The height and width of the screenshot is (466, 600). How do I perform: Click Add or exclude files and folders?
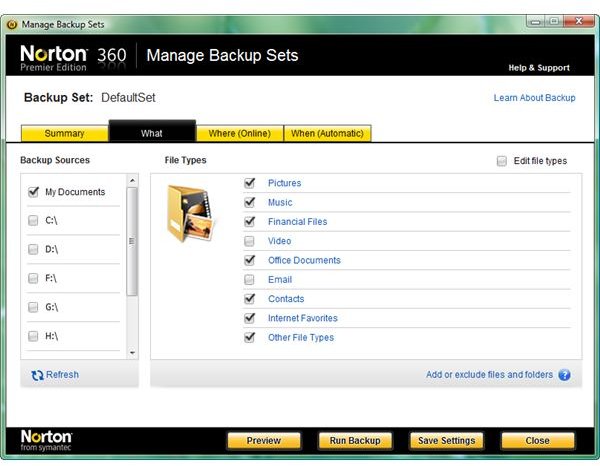[x=489, y=375]
